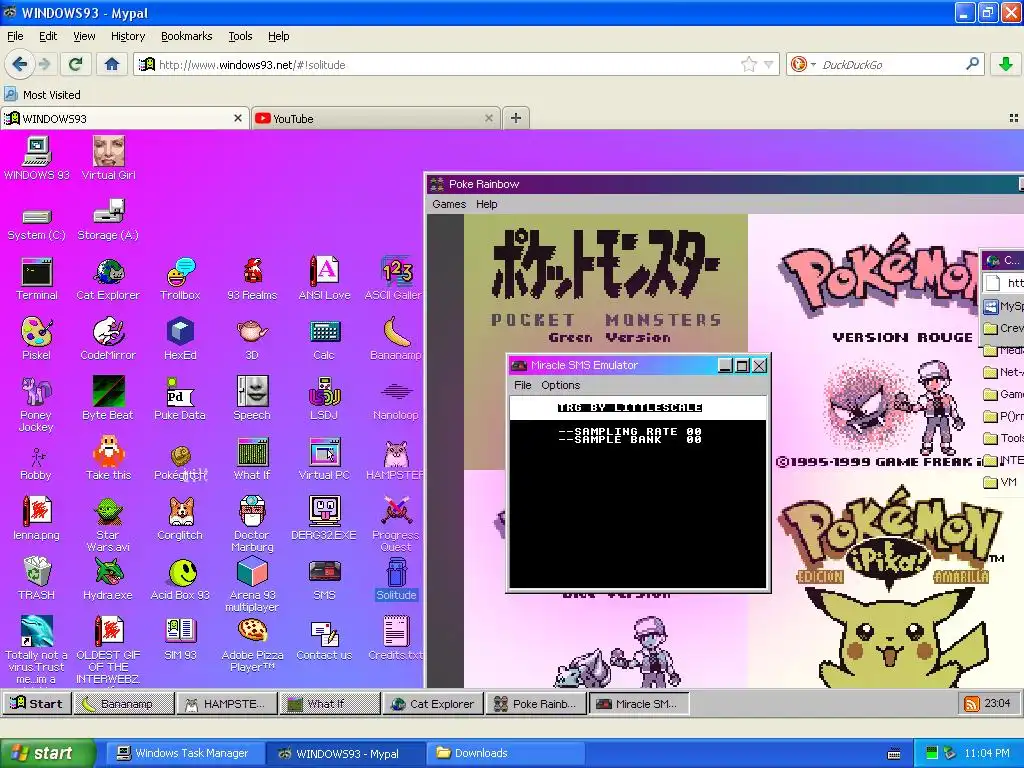Screen dimensions: 1024x768
Task: Select HAMPSTE... in Windows 93 taskbar
Action: (227, 703)
